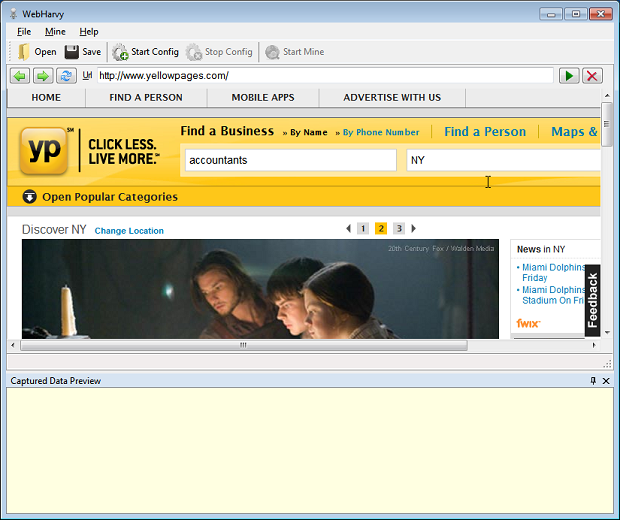Screen dimensions: 620x520
Task: Click the By Phone Number link
Action: click(x=381, y=132)
